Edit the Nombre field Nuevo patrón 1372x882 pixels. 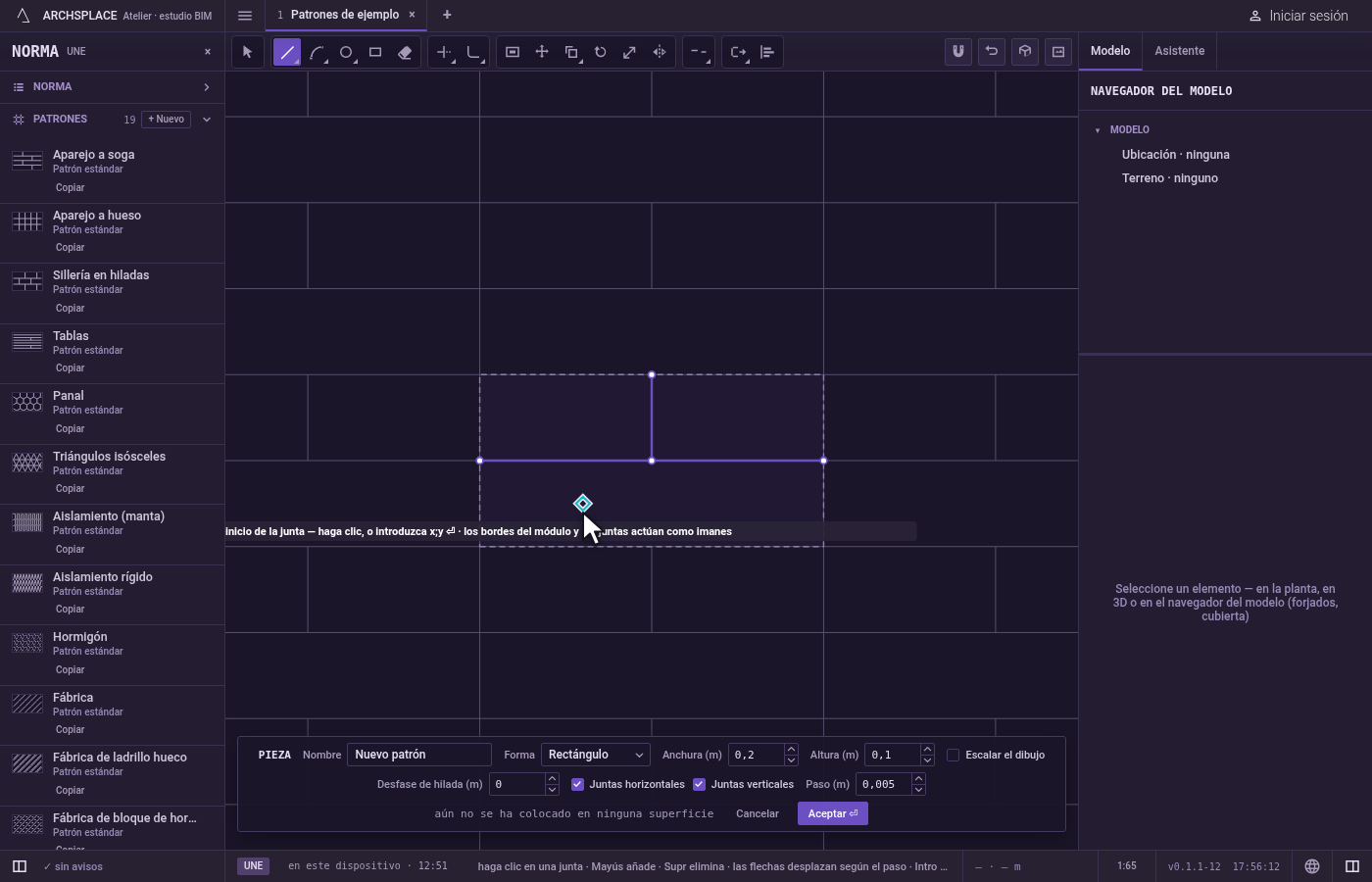coord(419,755)
